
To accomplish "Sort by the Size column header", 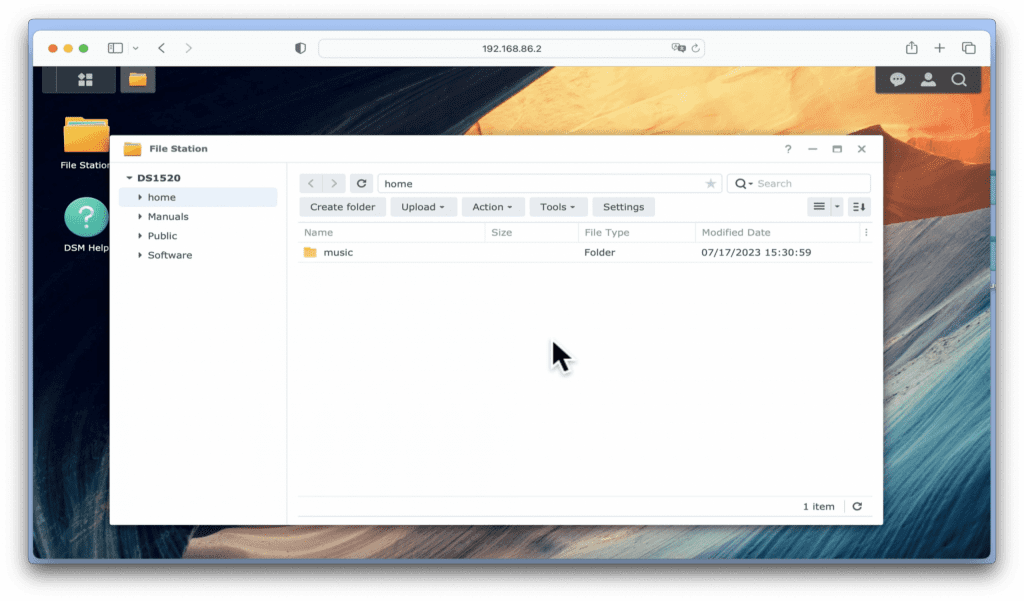I will [x=532, y=233].
